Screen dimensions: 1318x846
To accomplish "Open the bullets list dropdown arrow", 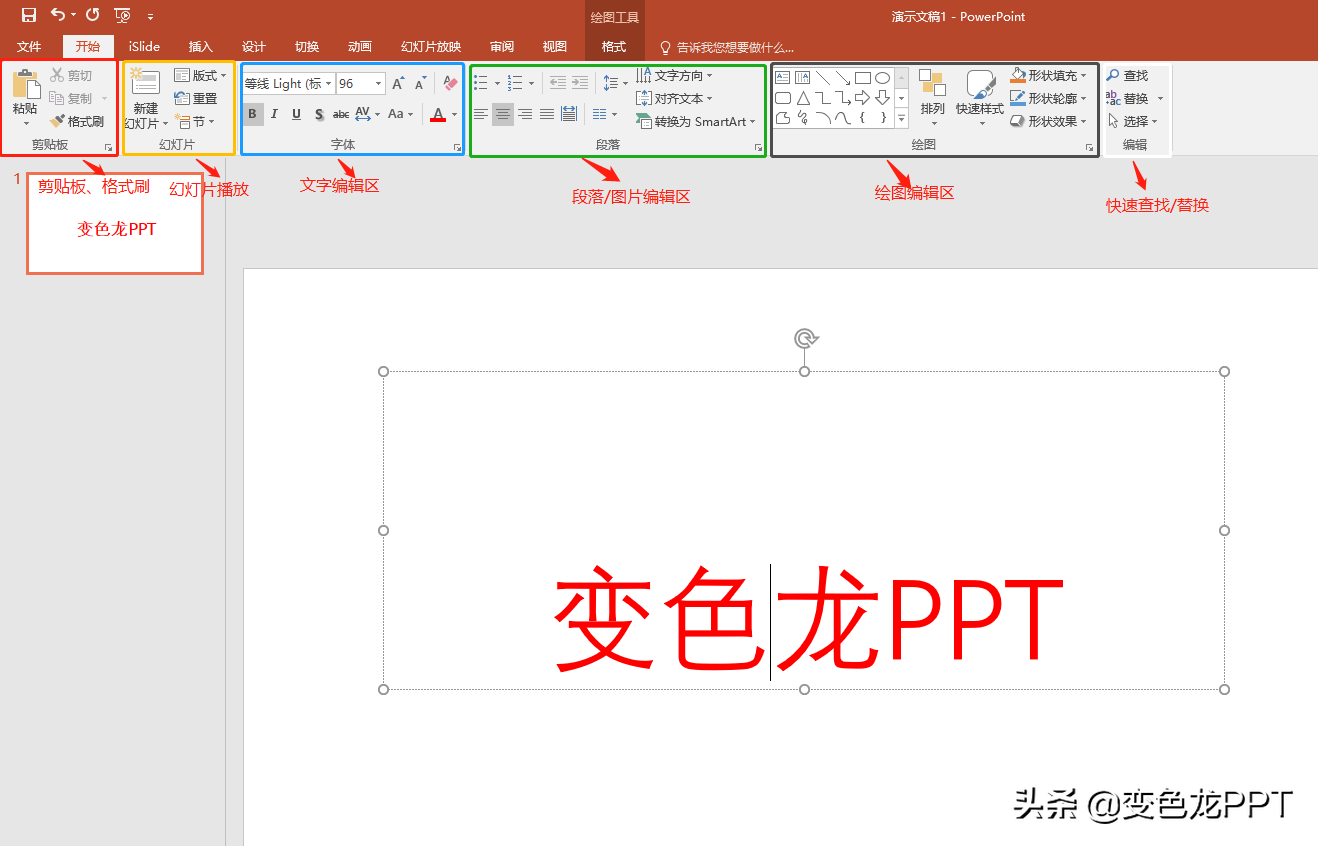I will 497,83.
